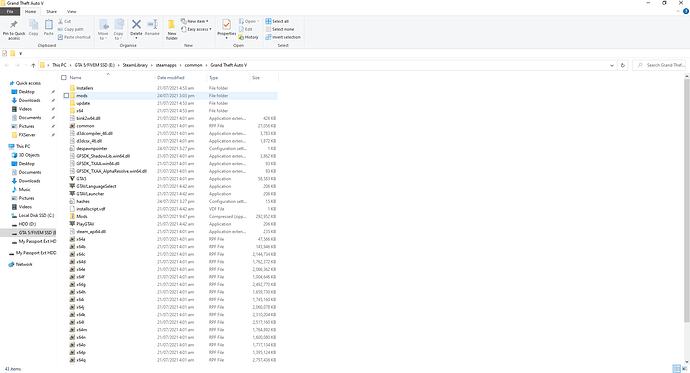Refresh the current folder view
This screenshot has width=690, height=373.
pyautogui.click(x=623, y=65)
